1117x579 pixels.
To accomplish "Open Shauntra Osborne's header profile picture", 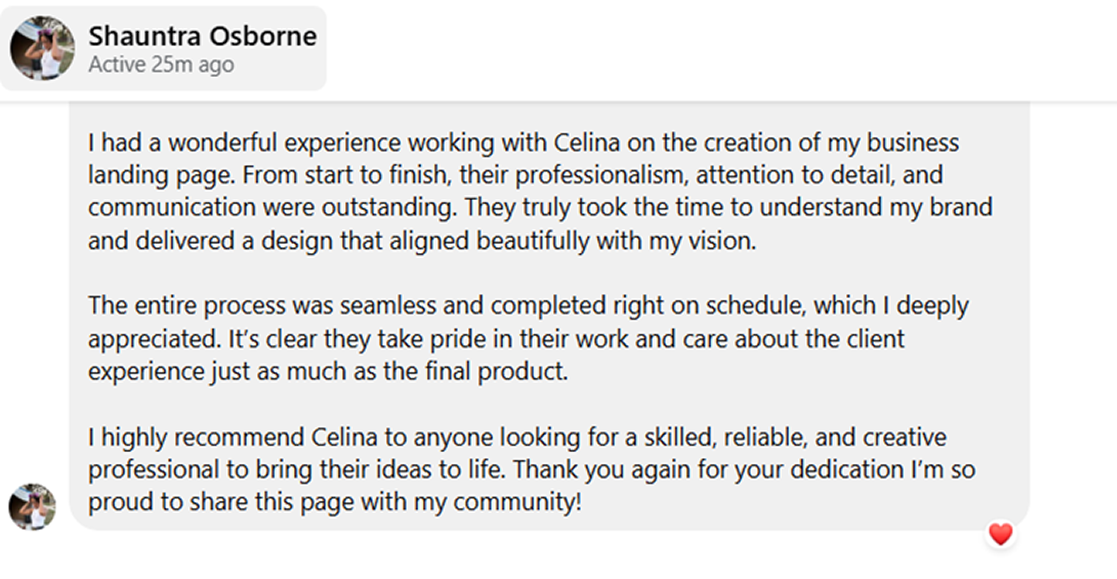I will [42, 48].
